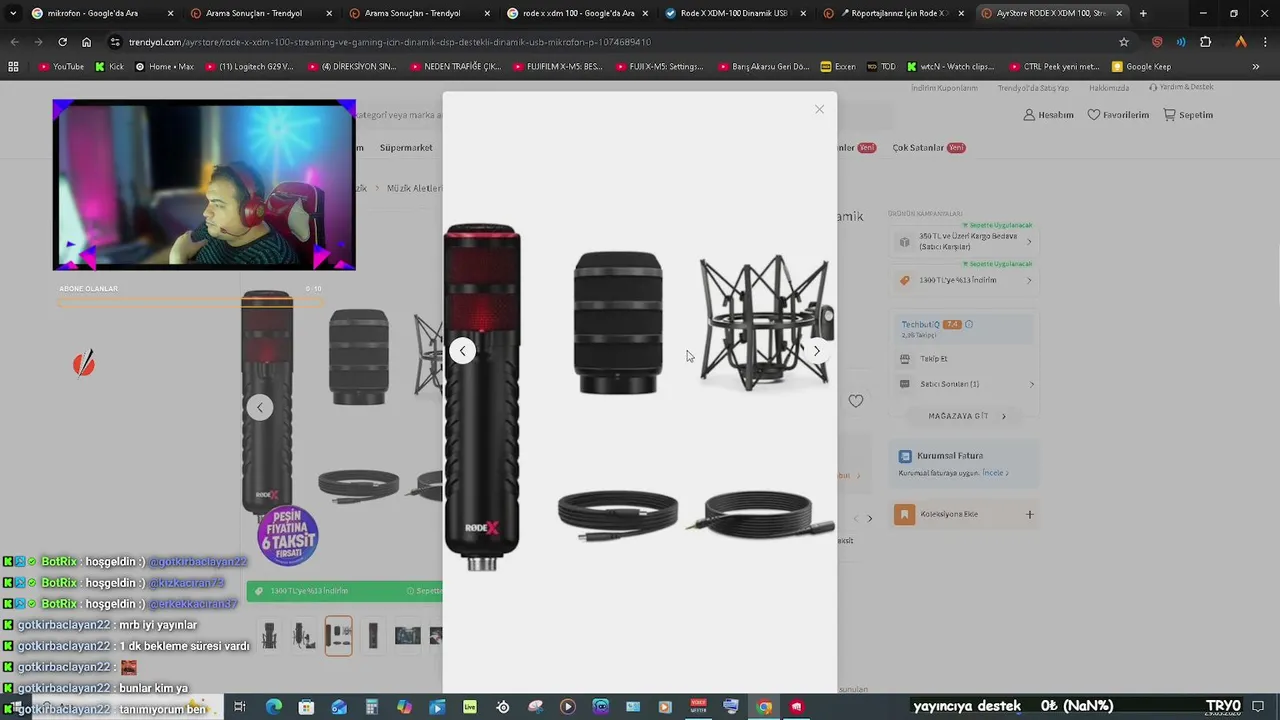Open Favorilerim list
The width and height of the screenshot is (1280, 720).
(x=1118, y=115)
